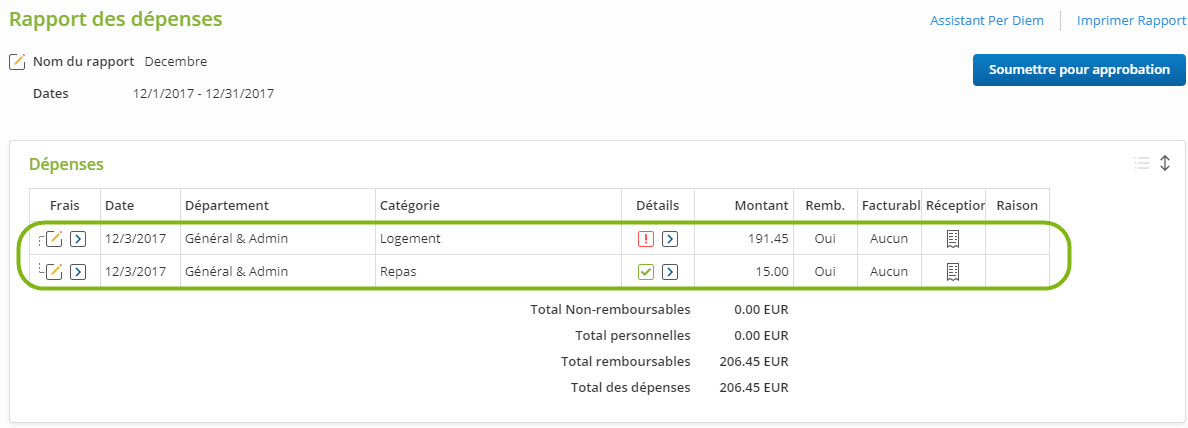Click the sort arrows icon in Dépenses

point(1165,163)
